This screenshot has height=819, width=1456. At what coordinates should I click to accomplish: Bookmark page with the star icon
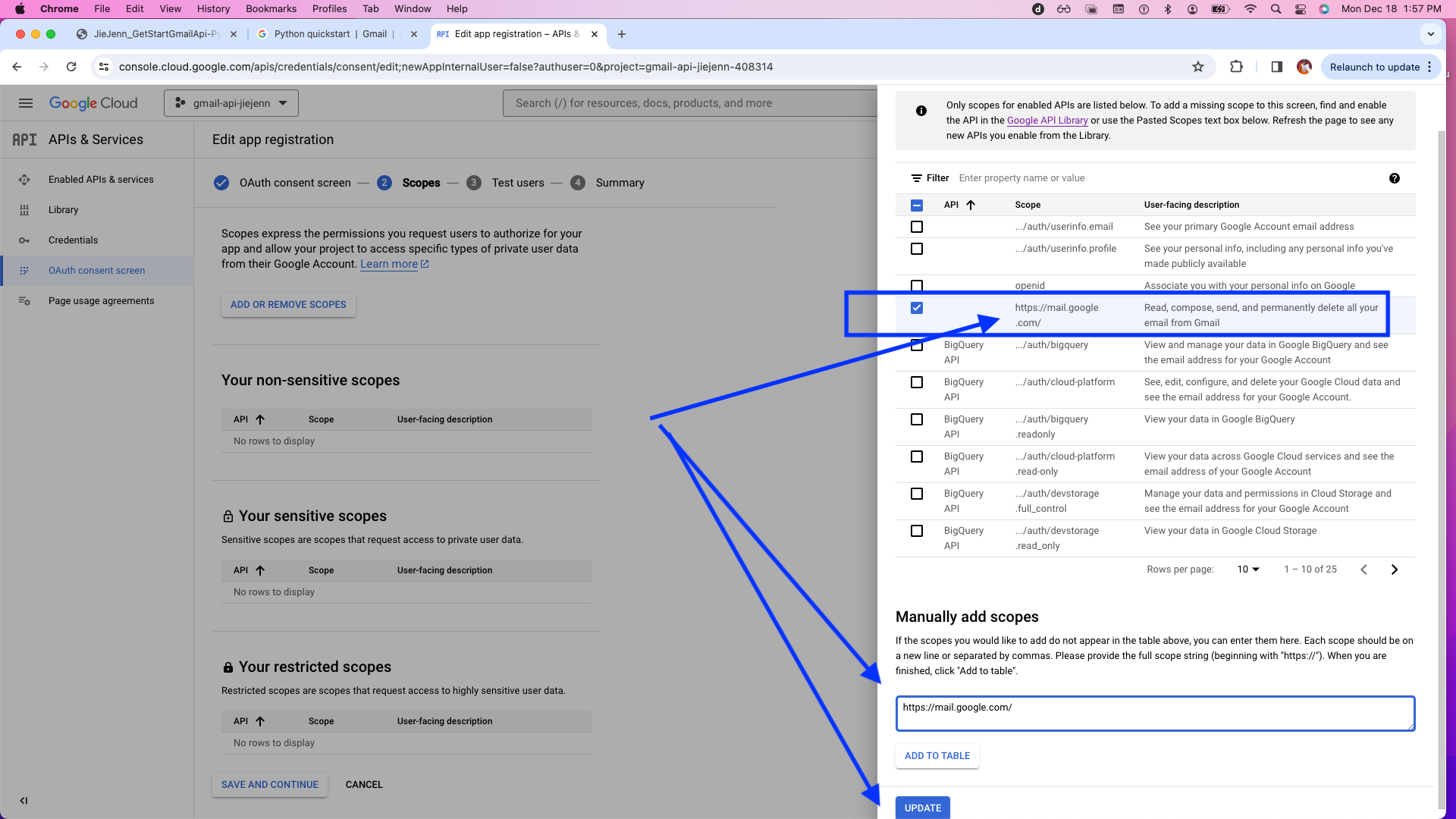1198,67
